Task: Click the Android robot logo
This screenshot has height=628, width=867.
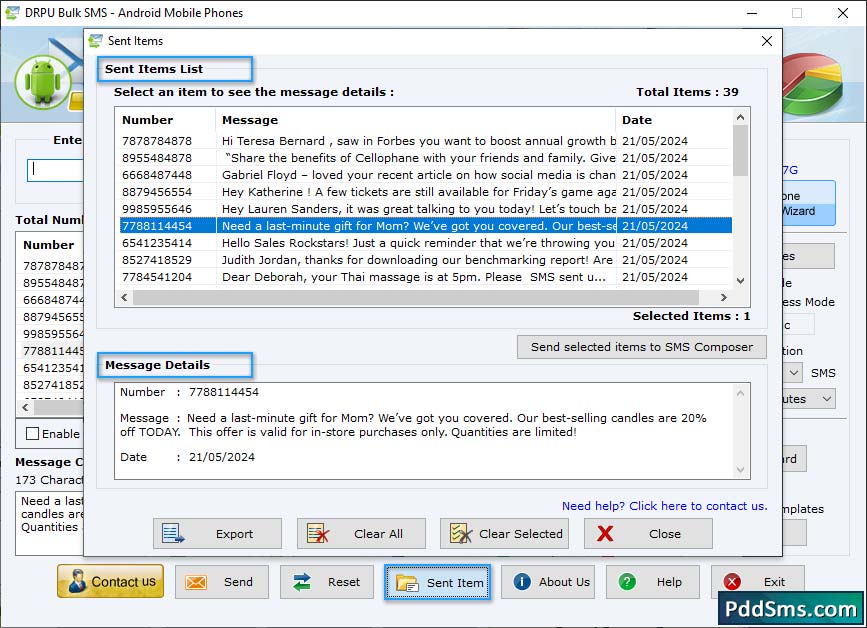Action: point(43,82)
